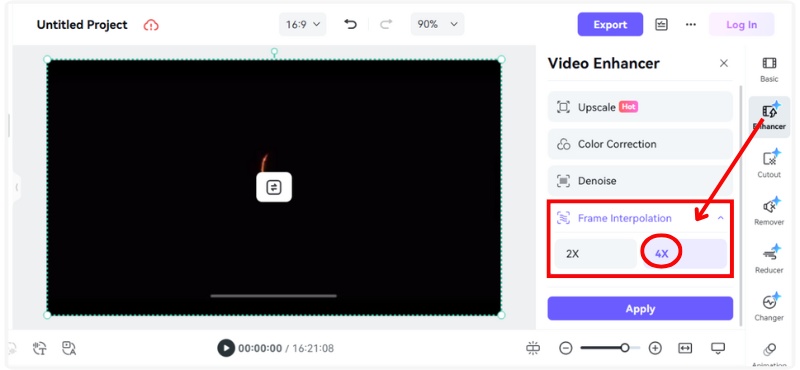Screen dimensions: 800x370
Task: Click the text-to-speech icon in bottom toolbar
Action: pos(39,348)
